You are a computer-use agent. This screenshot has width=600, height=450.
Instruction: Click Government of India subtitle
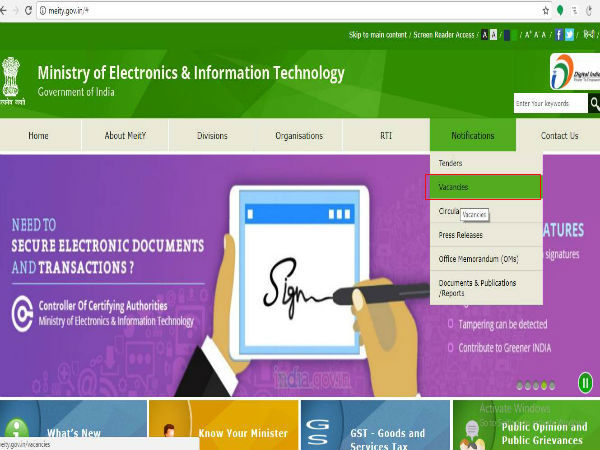pyautogui.click(x=76, y=92)
